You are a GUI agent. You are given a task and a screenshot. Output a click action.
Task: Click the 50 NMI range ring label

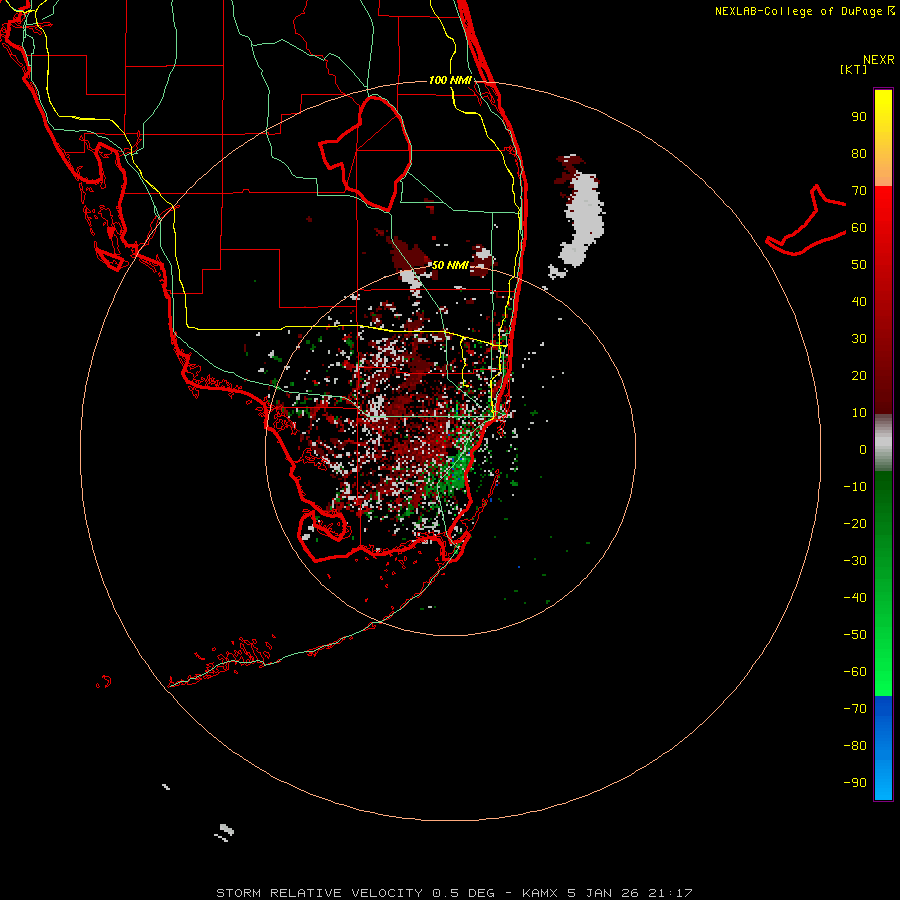point(451,265)
